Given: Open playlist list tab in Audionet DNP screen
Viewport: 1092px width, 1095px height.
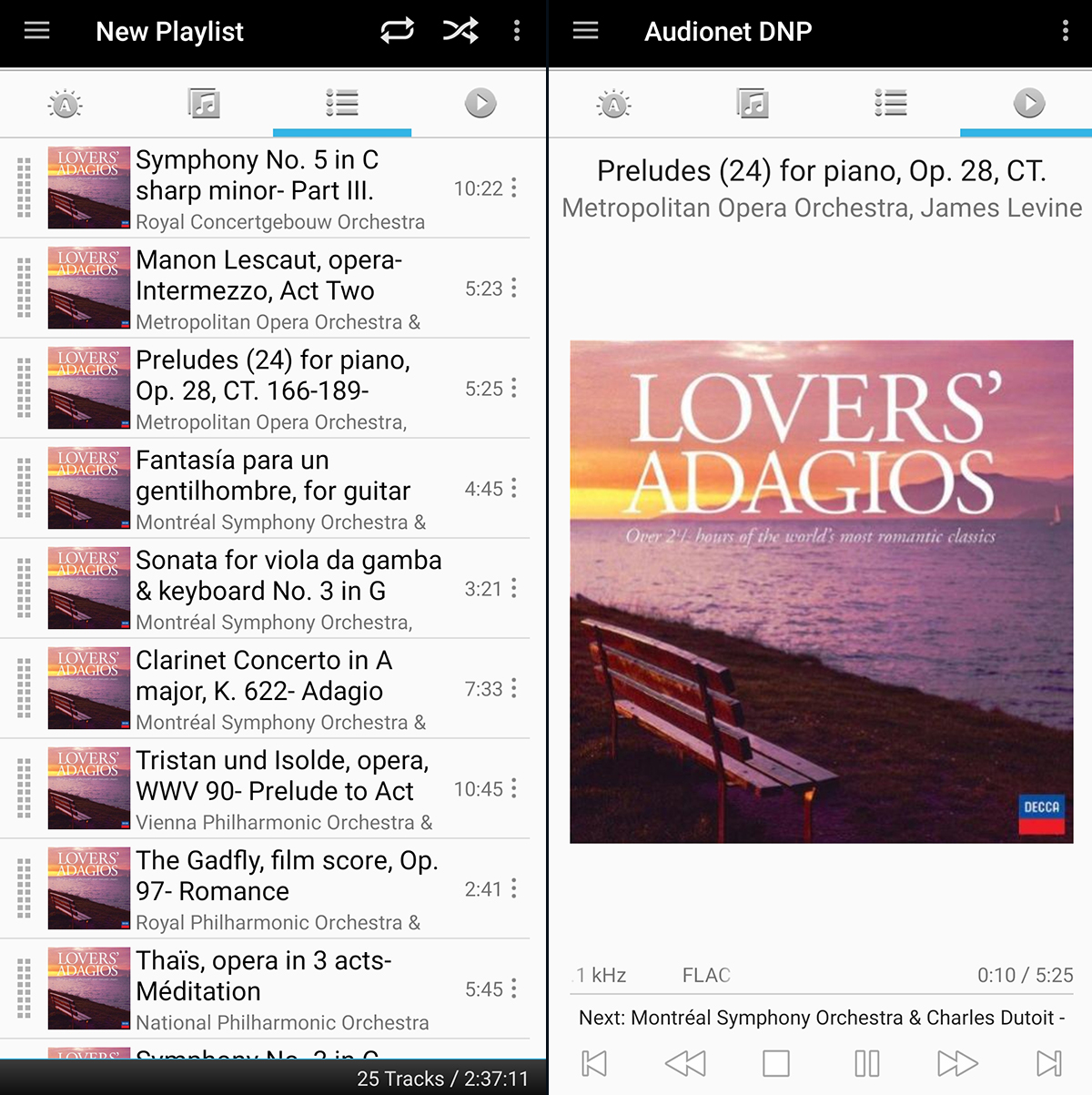Looking at the screenshot, I should click(891, 104).
